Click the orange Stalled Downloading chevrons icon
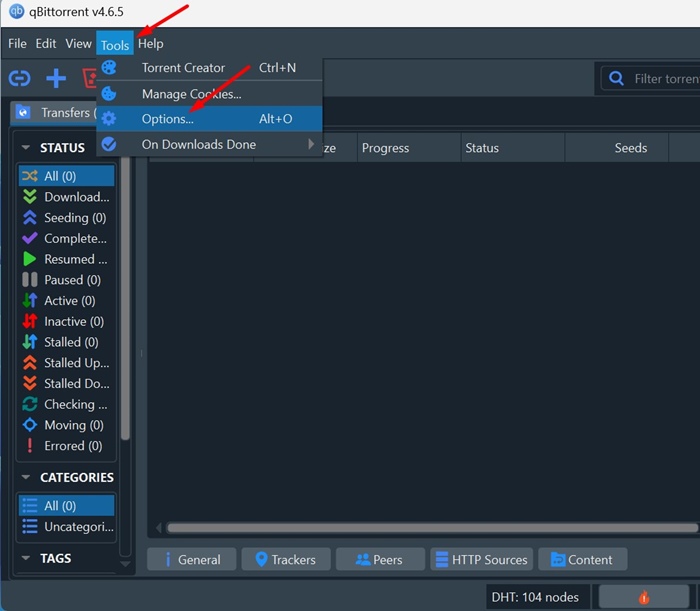 tap(30, 383)
